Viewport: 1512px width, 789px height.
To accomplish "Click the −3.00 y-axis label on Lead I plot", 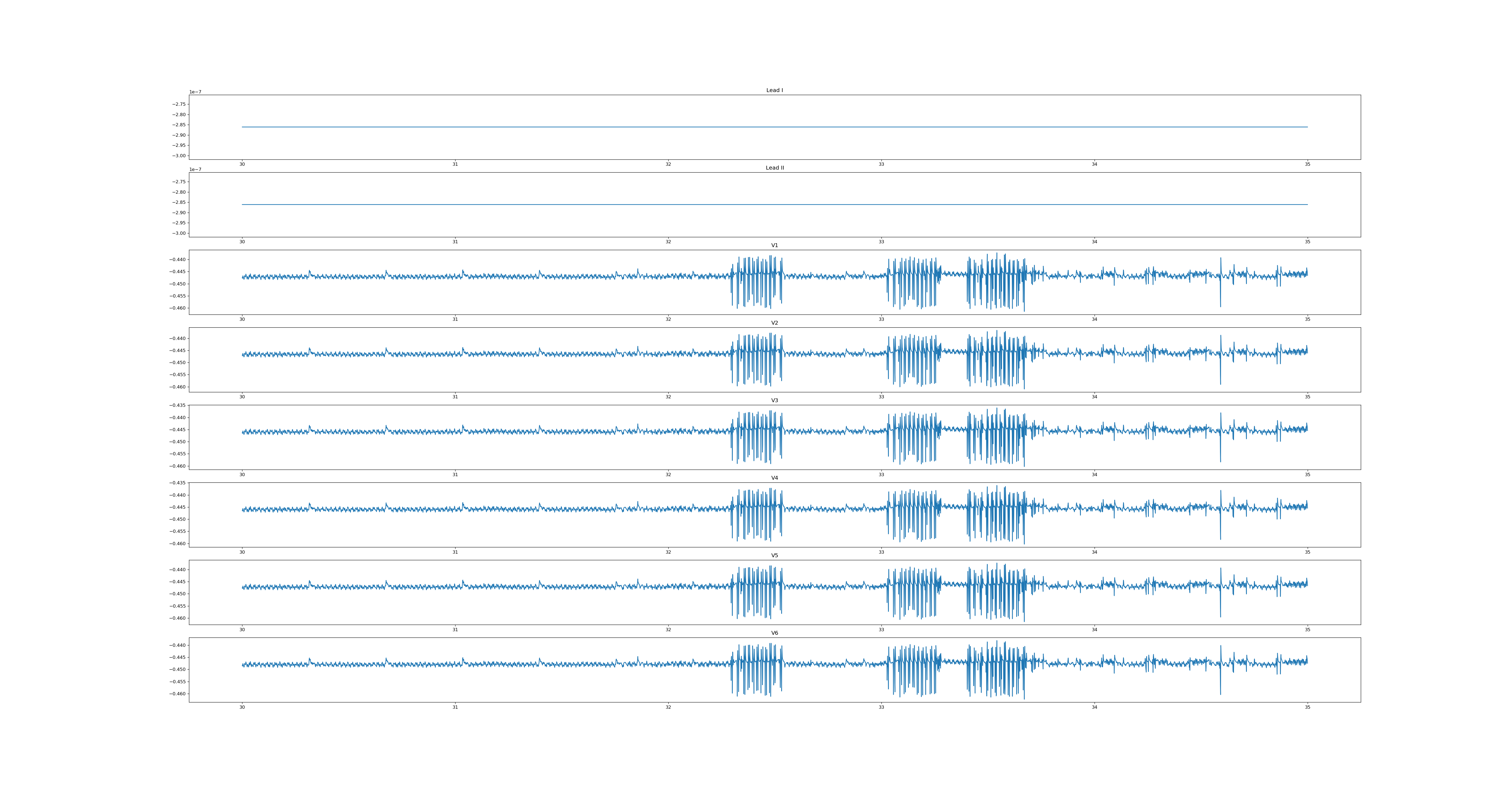I will (179, 156).
